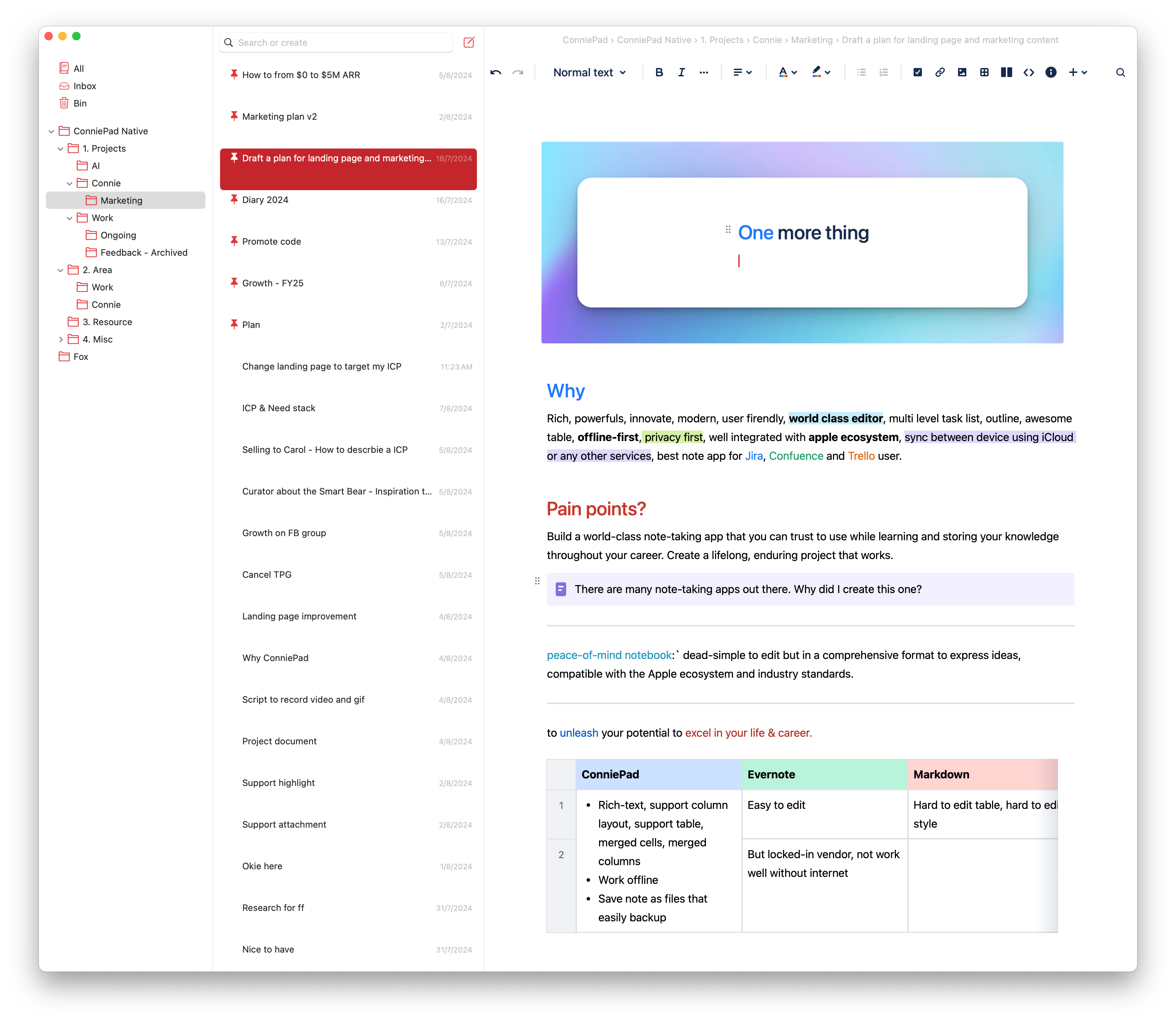Click the italic formatting icon
This screenshot has height=1023, width=1176.
coord(681,72)
